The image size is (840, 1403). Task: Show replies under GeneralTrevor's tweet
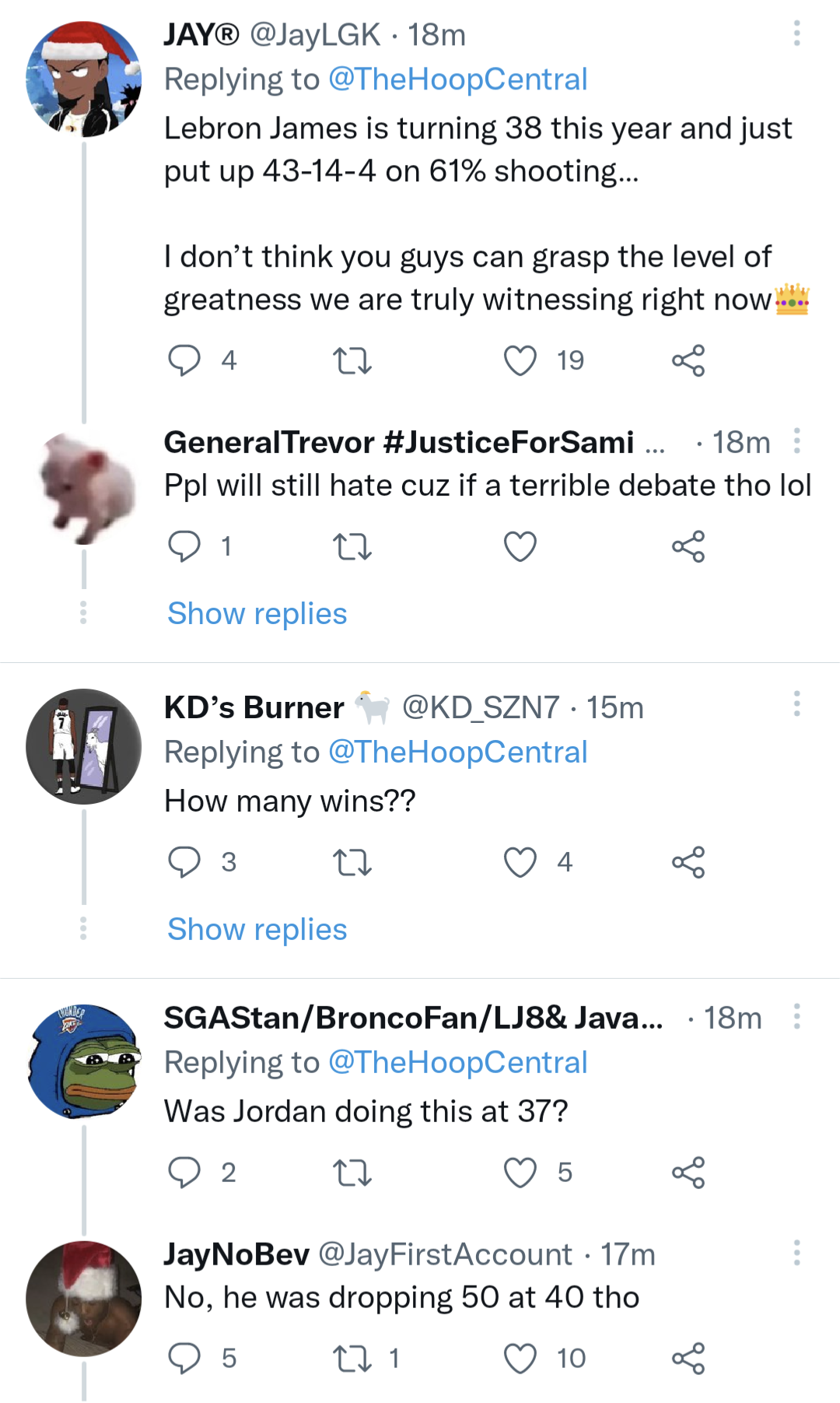pyautogui.click(x=257, y=614)
